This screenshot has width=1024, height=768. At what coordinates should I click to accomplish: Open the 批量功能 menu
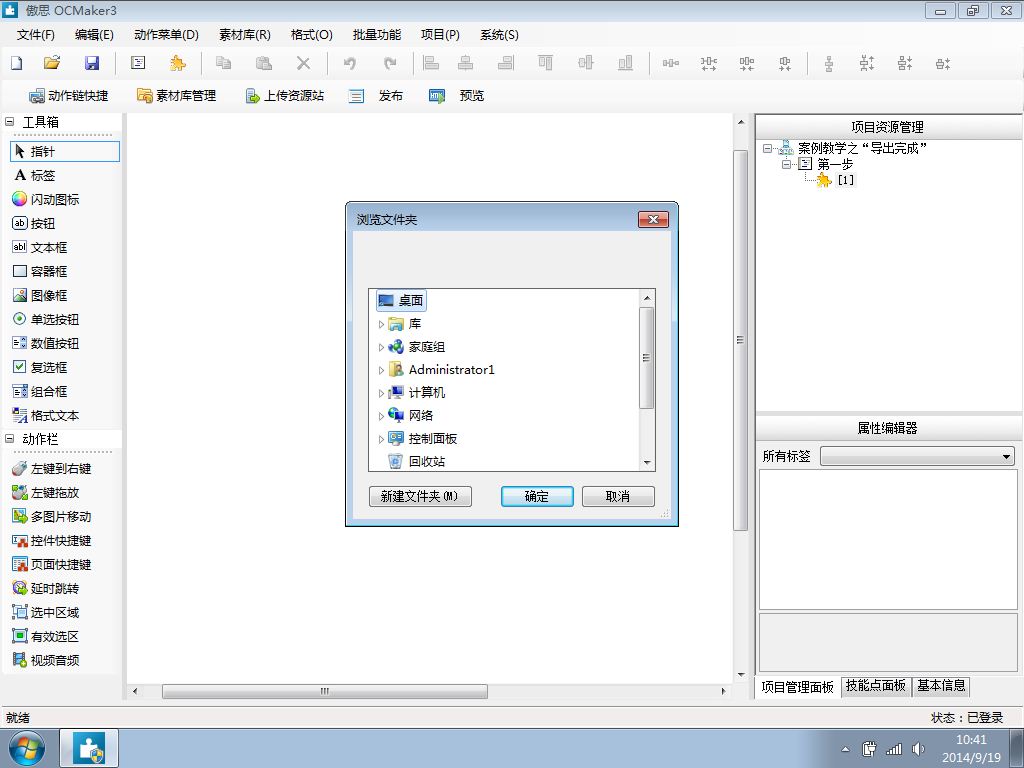377,35
